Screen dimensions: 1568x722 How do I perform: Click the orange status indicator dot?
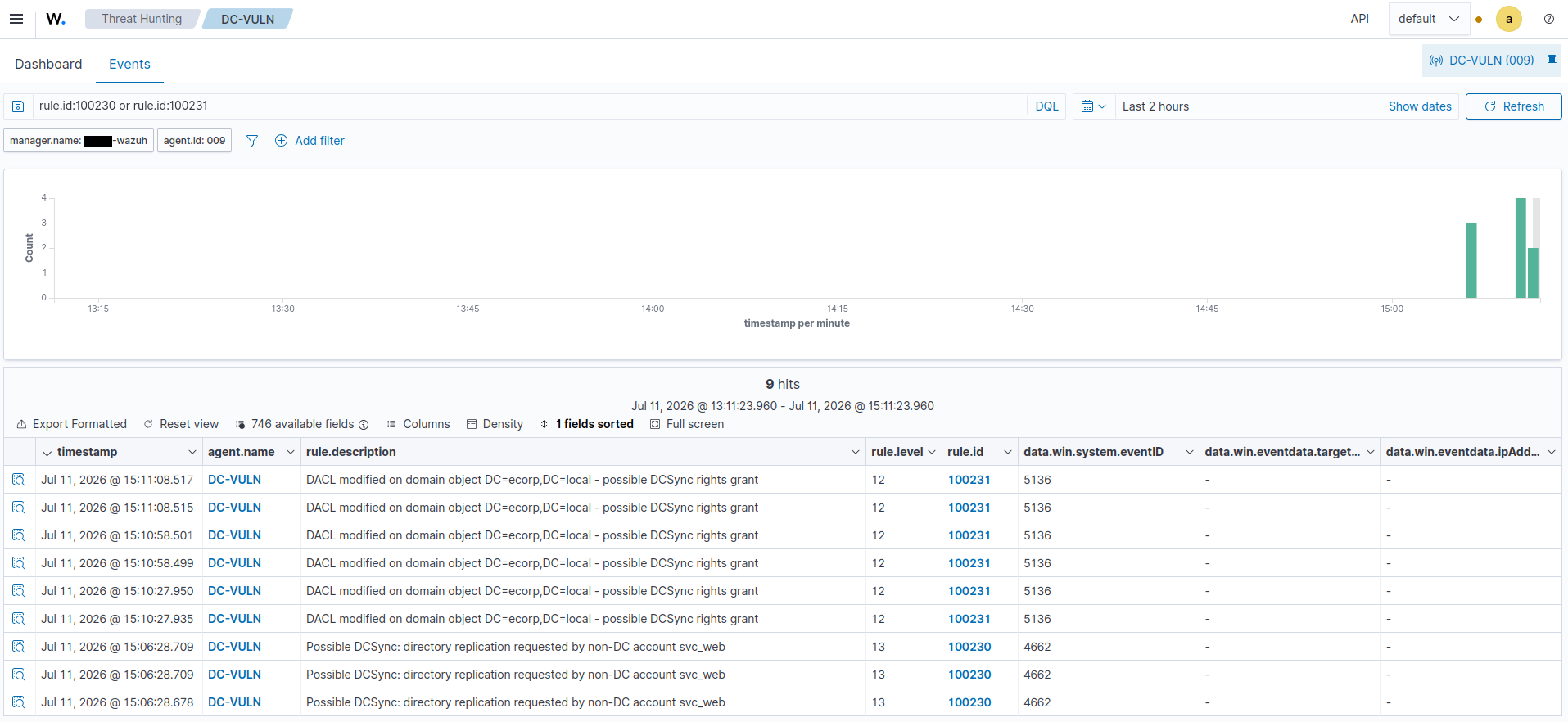coord(1479,20)
